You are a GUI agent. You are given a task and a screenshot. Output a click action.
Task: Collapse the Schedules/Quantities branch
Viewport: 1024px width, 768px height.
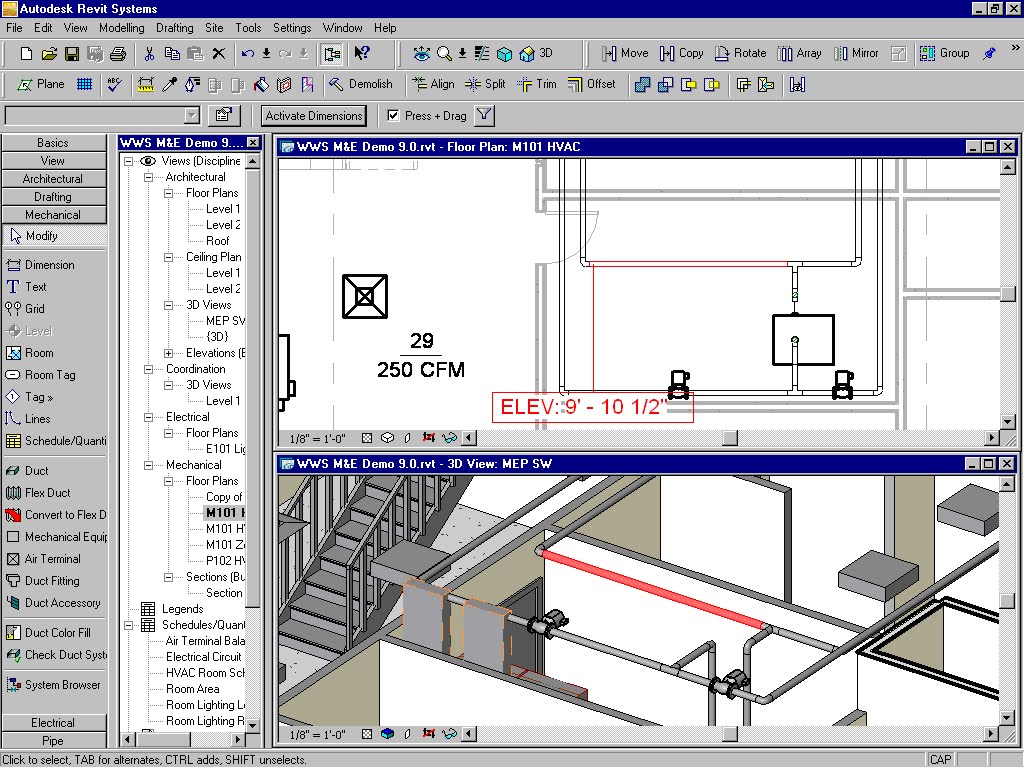(129, 625)
